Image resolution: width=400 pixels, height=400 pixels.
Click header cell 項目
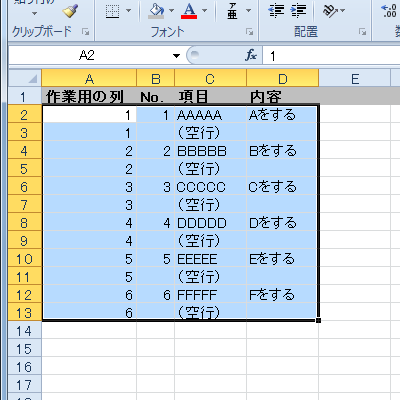tap(210, 96)
